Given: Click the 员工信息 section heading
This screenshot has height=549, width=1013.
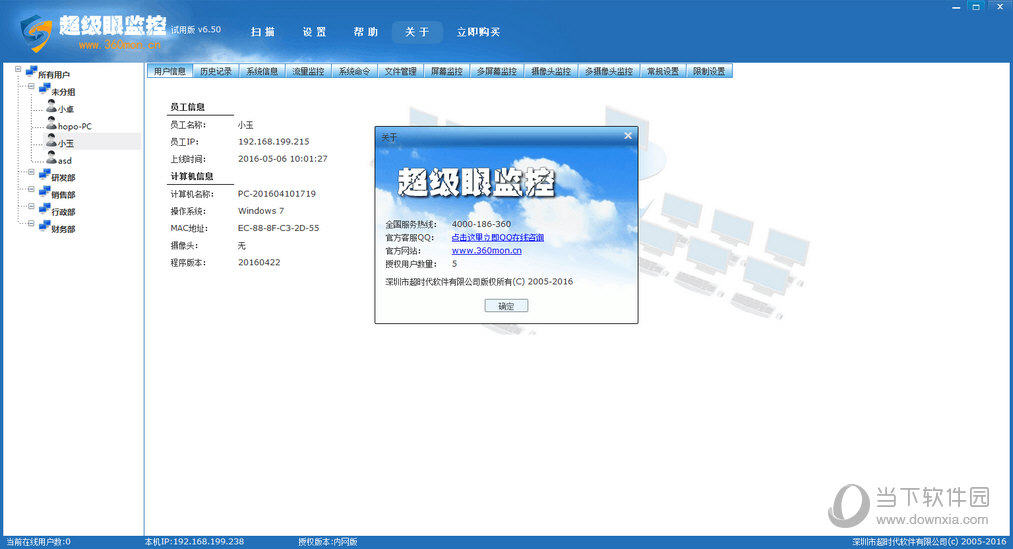Looking at the screenshot, I should [187, 107].
